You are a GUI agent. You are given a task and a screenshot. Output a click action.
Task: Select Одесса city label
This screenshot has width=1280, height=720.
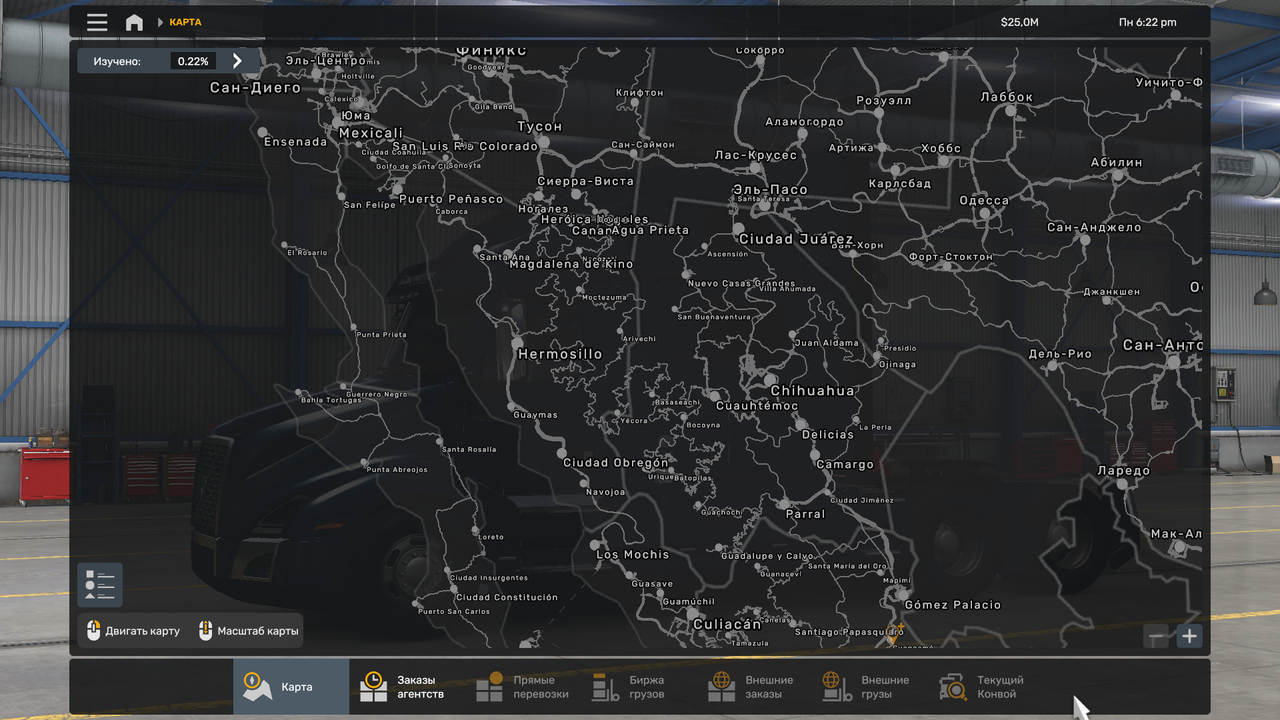tap(984, 200)
